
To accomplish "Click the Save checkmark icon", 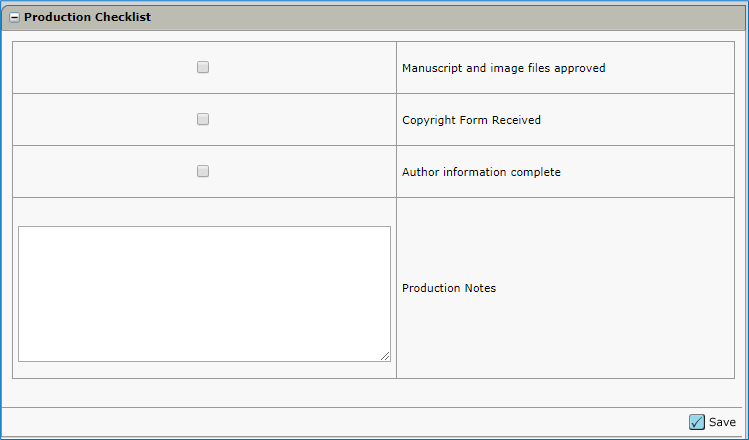I will point(697,422).
